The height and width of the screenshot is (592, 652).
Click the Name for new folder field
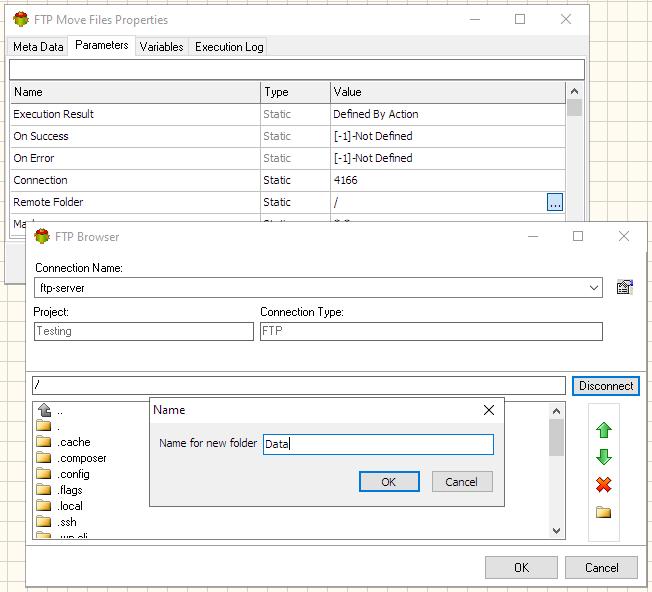[378, 444]
